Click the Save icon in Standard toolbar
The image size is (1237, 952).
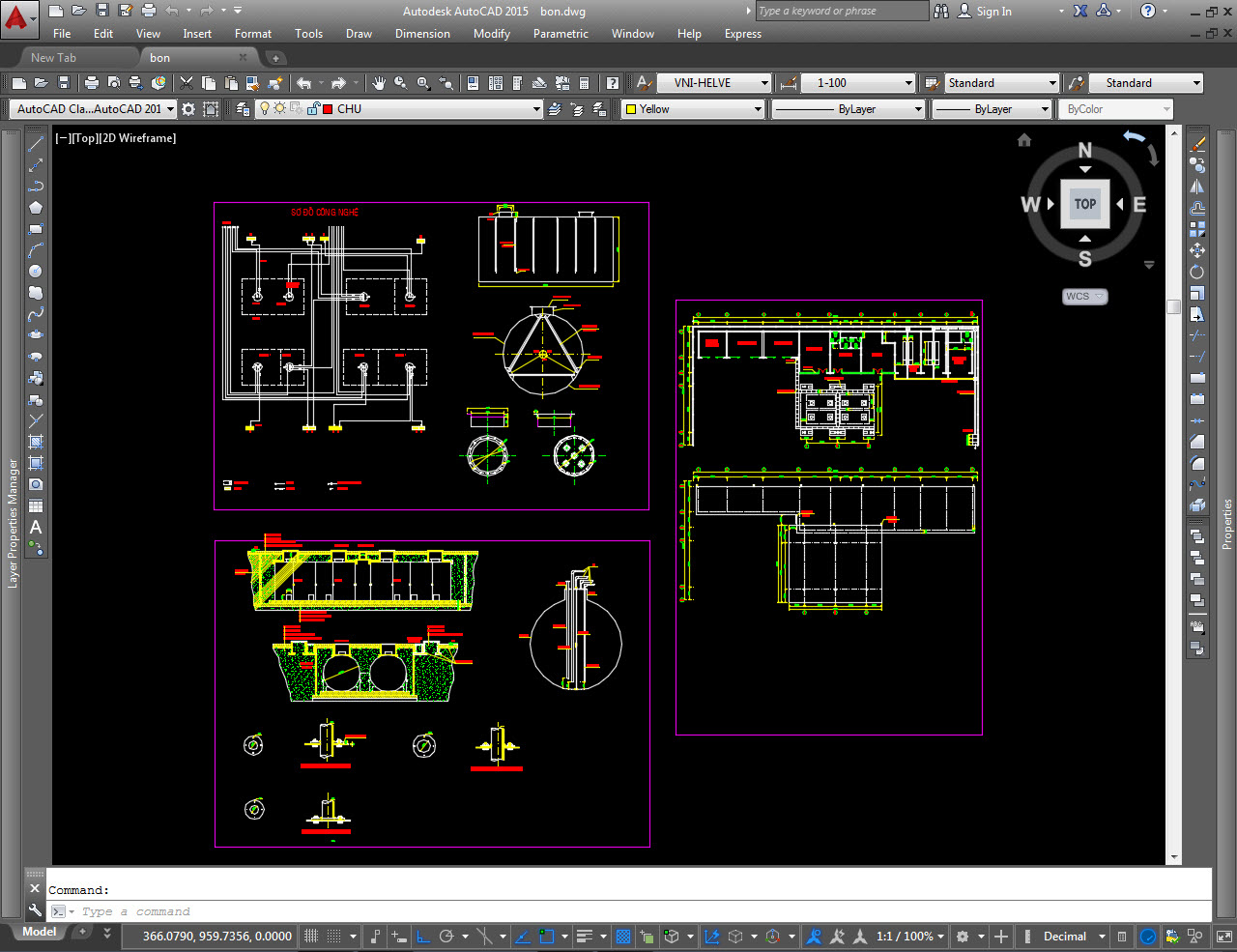(x=64, y=83)
